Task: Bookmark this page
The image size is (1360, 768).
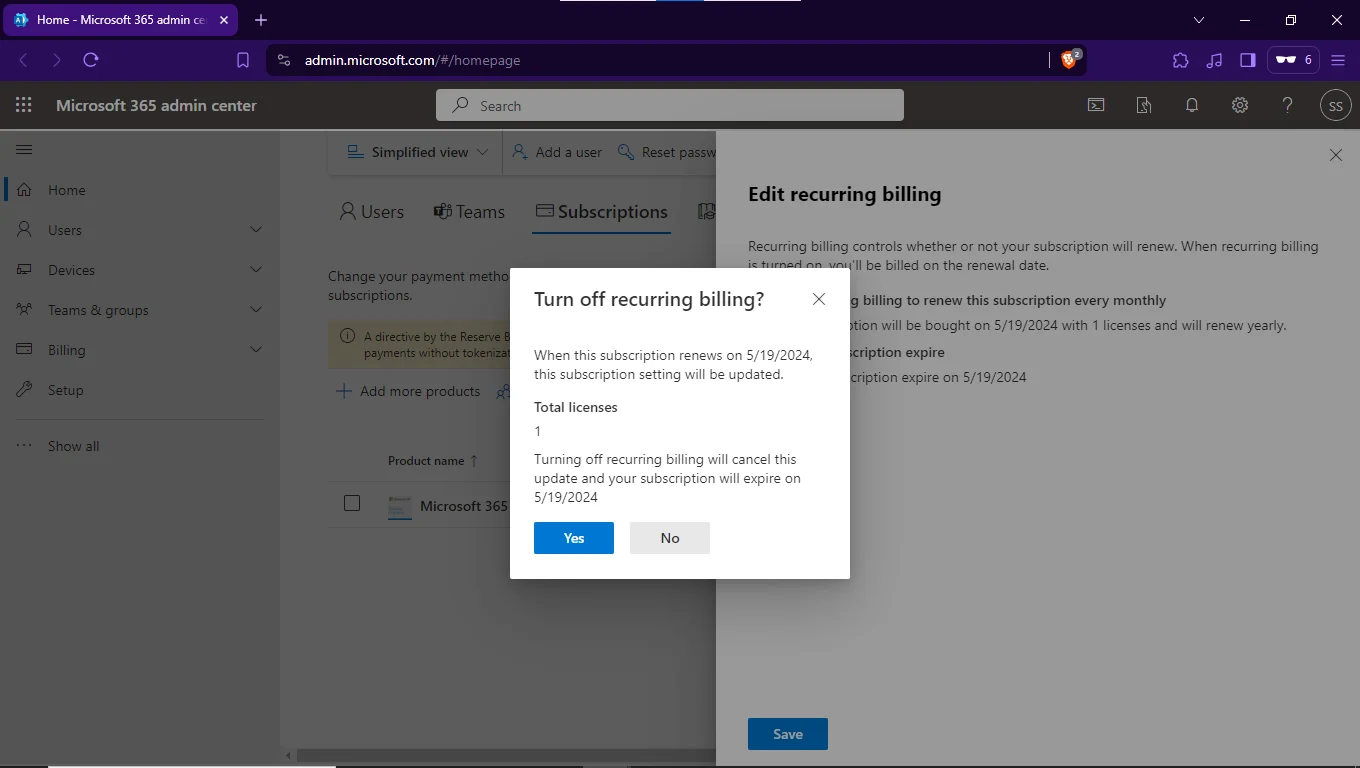Action: point(243,60)
